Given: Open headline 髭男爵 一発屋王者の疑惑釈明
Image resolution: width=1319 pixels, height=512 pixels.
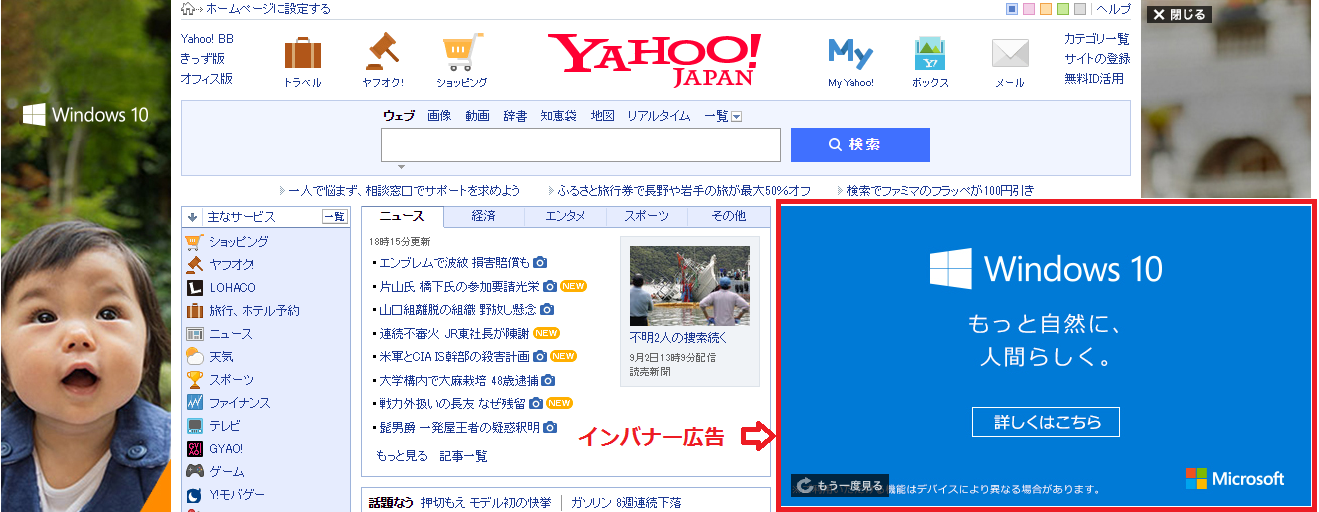Looking at the screenshot, I should (458, 427).
